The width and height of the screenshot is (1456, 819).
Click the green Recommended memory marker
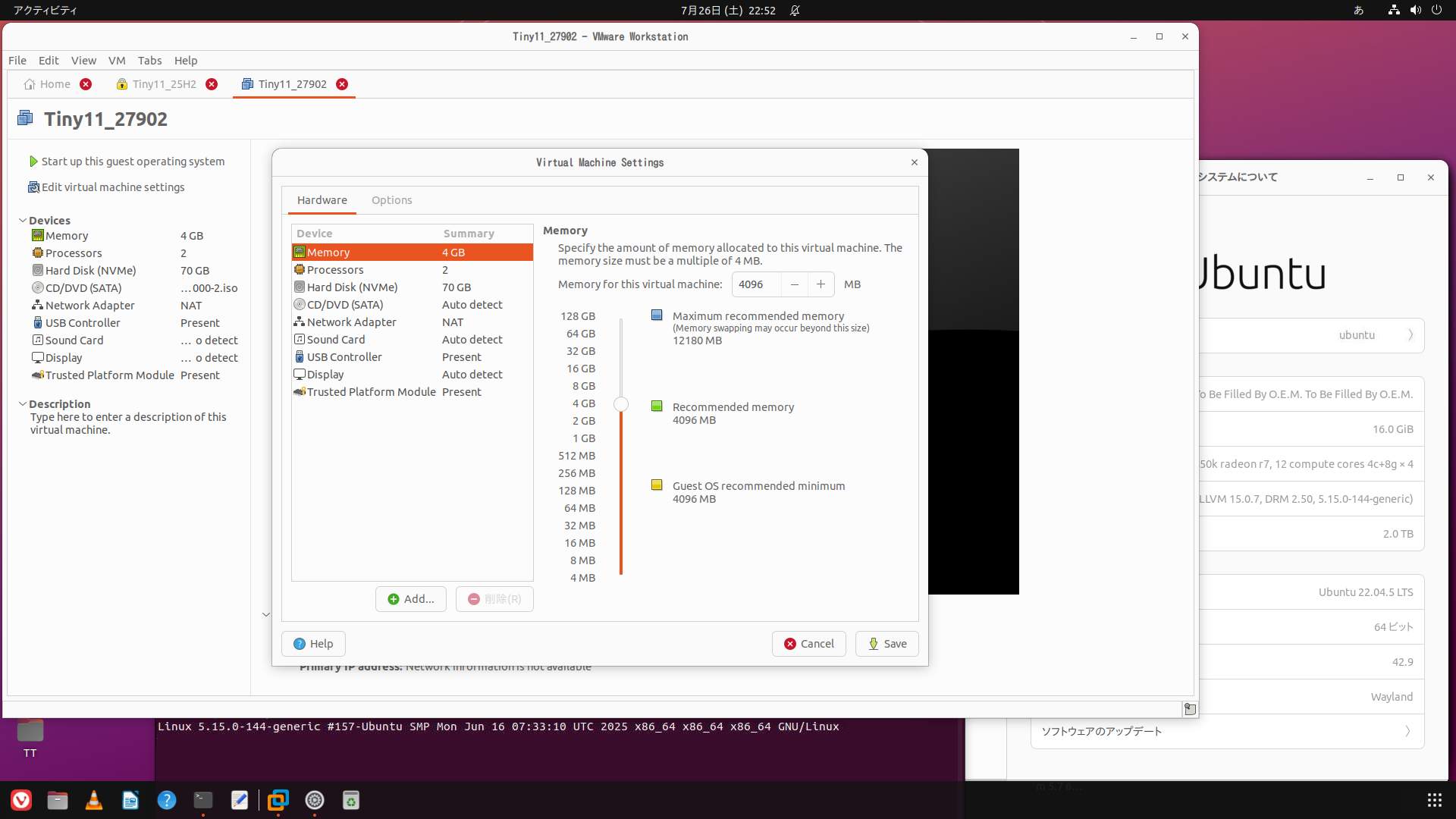click(x=657, y=406)
